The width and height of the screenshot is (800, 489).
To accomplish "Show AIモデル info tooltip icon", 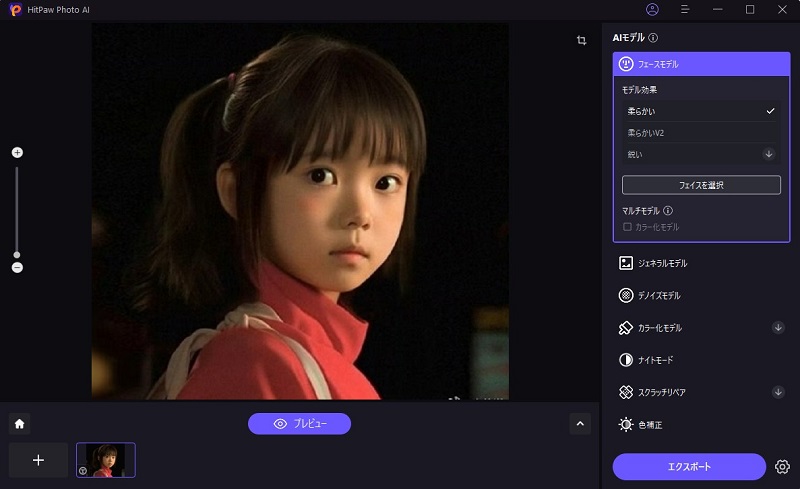I will pyautogui.click(x=653, y=38).
